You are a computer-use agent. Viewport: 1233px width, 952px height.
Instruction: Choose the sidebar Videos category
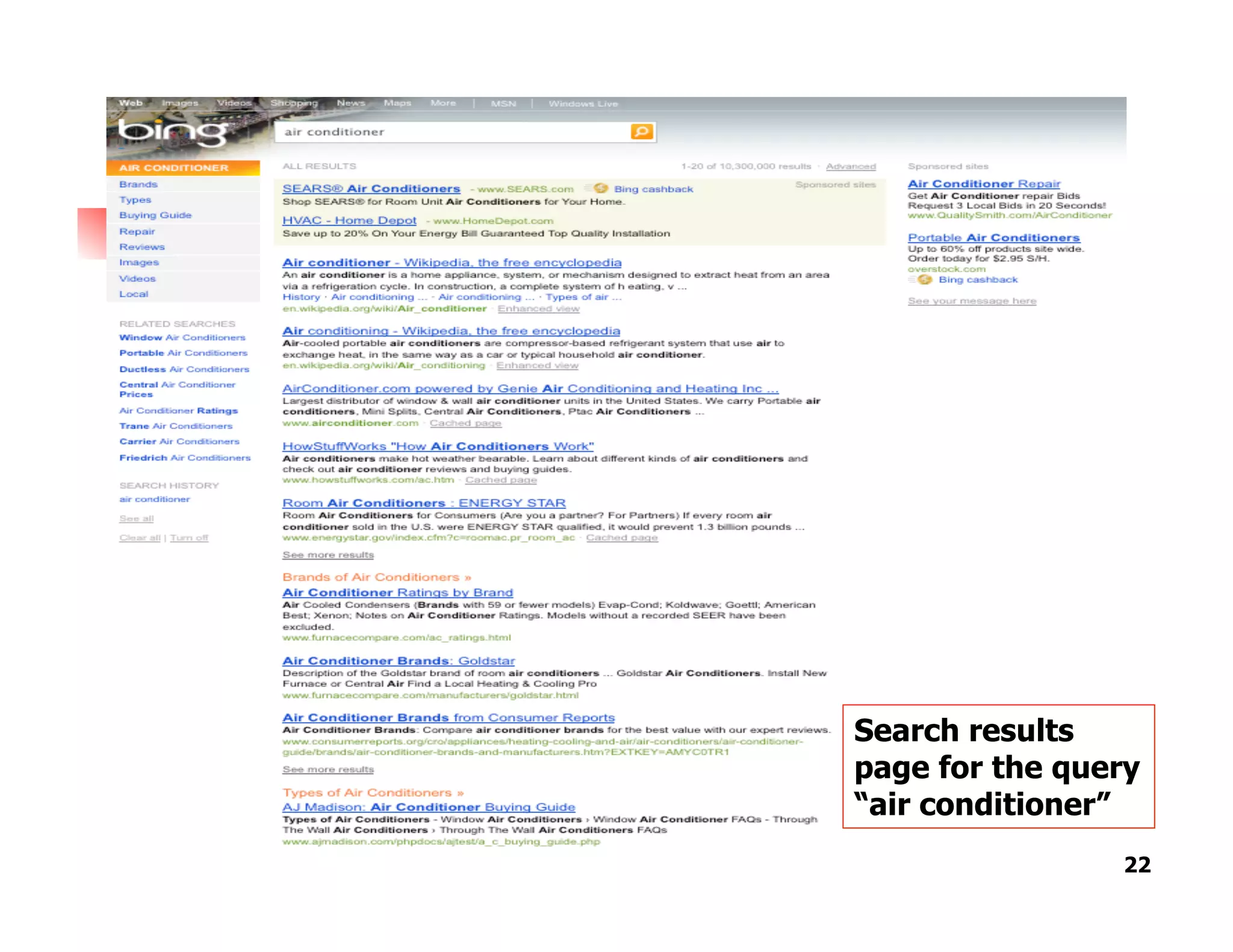coord(137,279)
